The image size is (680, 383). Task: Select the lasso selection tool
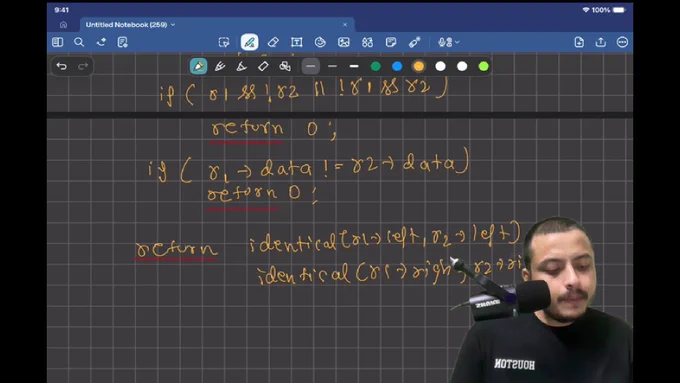224,42
